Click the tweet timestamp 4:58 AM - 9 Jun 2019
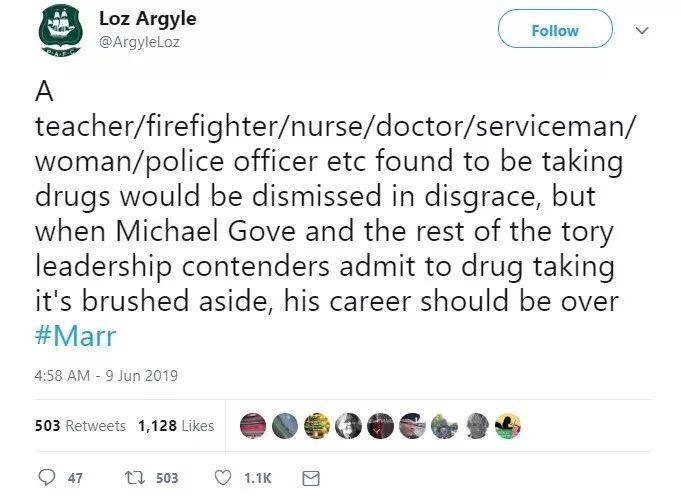This screenshot has width=681, height=499. (x=105, y=376)
